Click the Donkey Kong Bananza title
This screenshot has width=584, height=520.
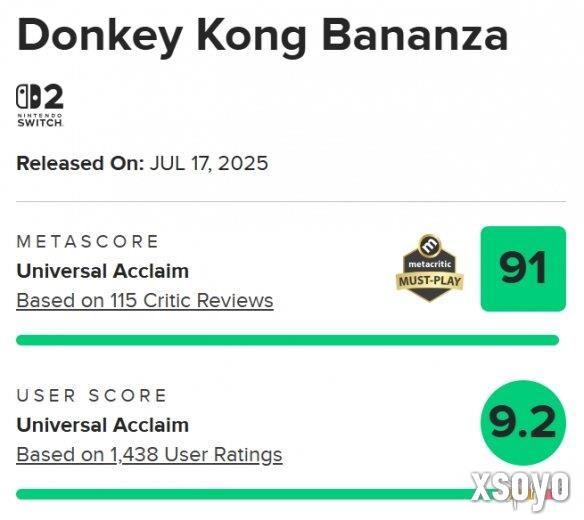pyautogui.click(x=263, y=35)
